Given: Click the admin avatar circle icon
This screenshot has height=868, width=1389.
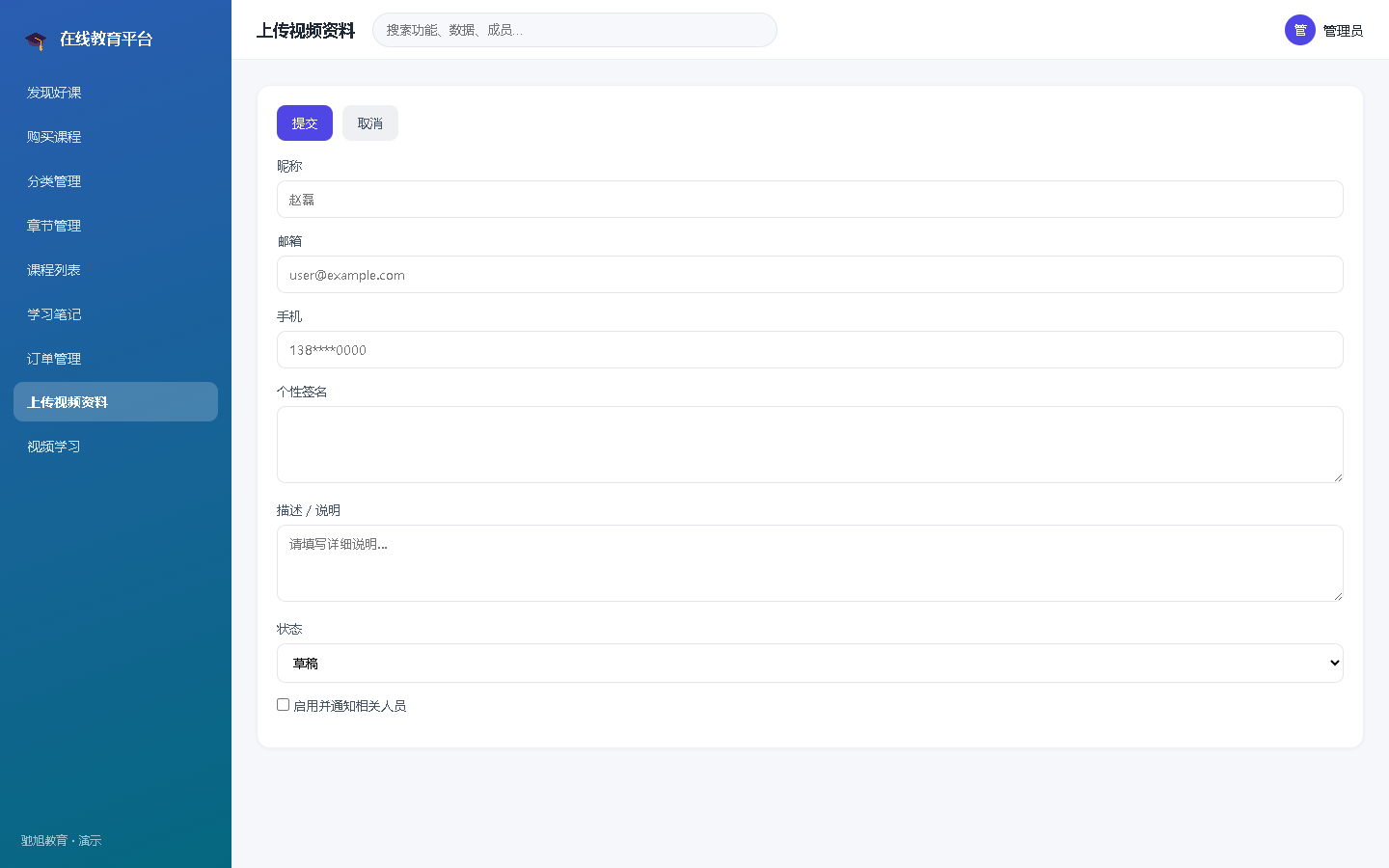Looking at the screenshot, I should 1300,30.
